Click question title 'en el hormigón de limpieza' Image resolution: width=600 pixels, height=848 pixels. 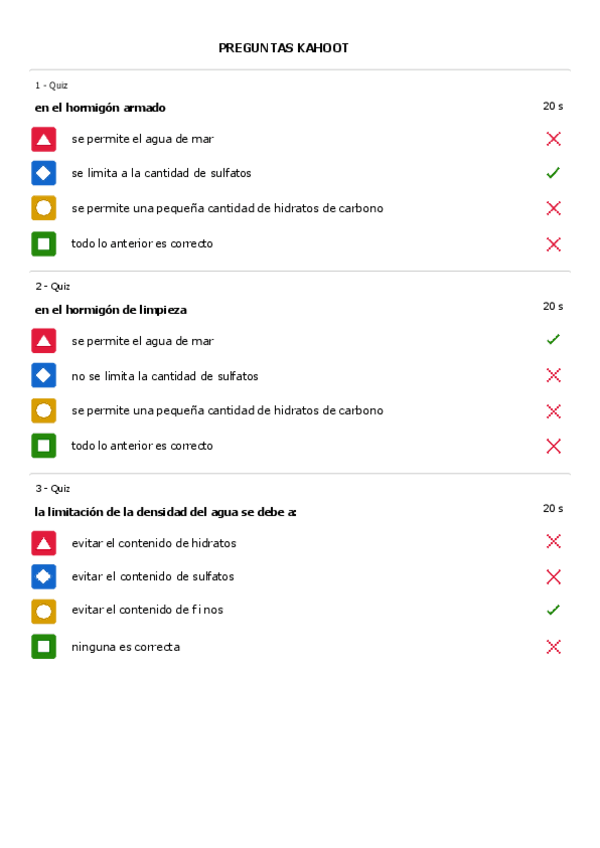click(110, 310)
